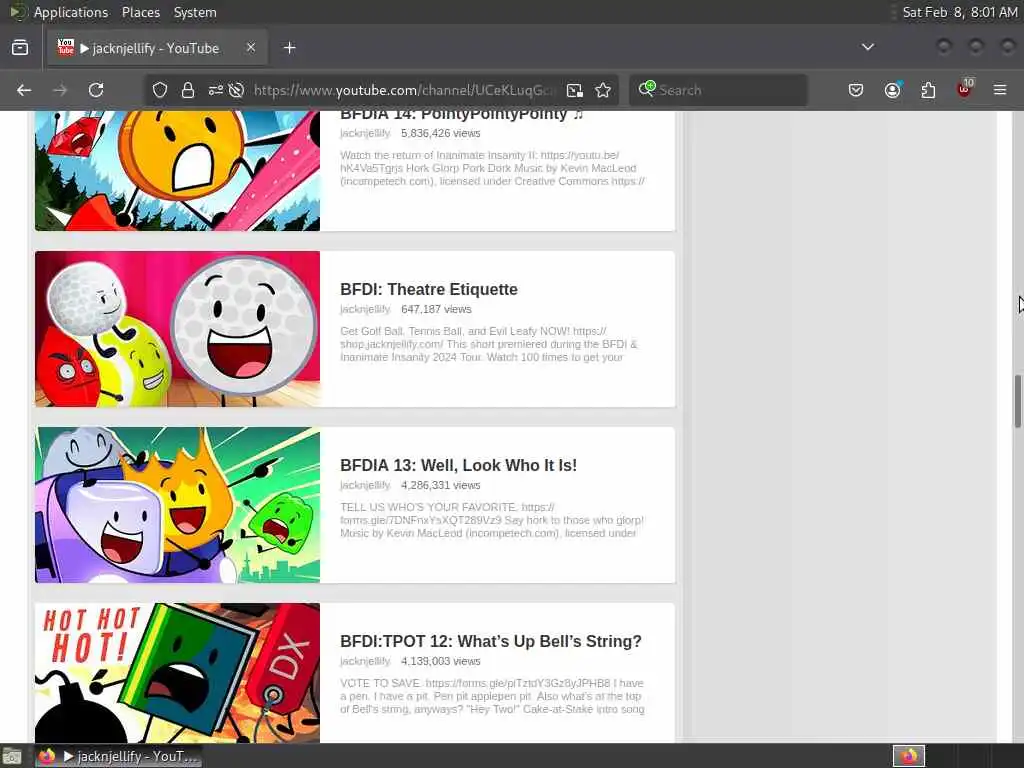The width and height of the screenshot is (1024, 768).
Task: Click the HOT HOT HOT TPOT 12 thumbnail
Action: click(178, 673)
